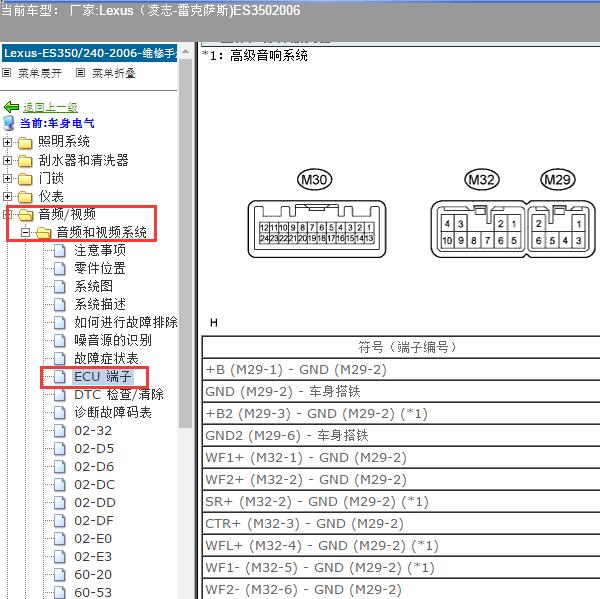Open the ECU 端子 page
The image size is (600, 599).
click(x=102, y=376)
